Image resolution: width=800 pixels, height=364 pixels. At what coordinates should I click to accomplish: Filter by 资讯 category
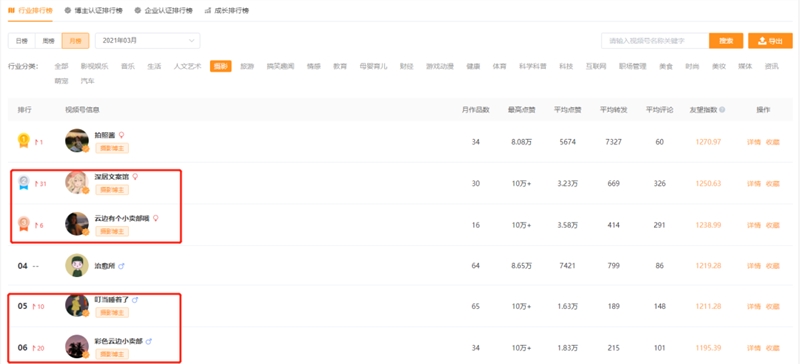coord(772,66)
